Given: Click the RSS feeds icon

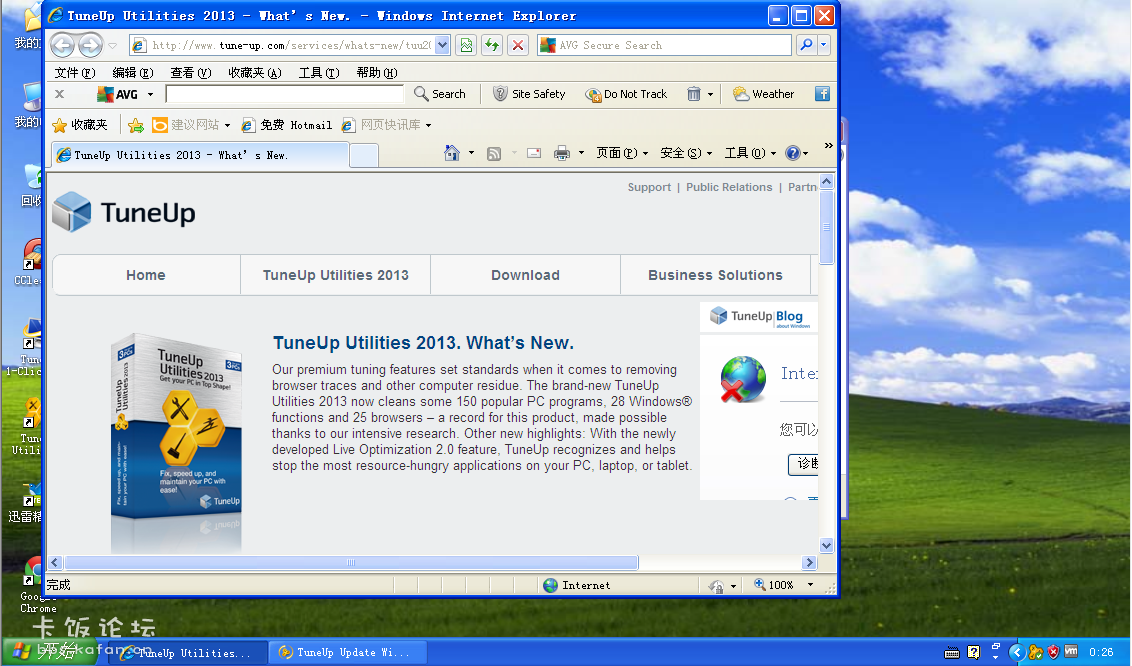Looking at the screenshot, I should pos(494,153).
